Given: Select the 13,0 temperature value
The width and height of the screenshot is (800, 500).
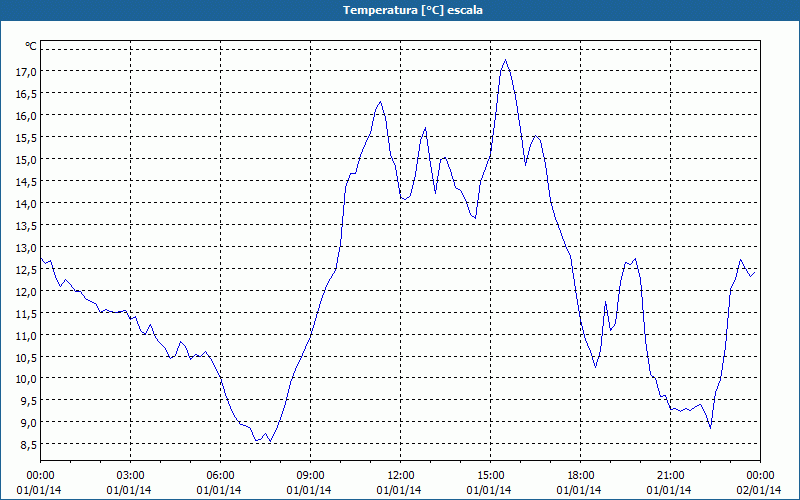Looking at the screenshot, I should (x=26, y=248).
